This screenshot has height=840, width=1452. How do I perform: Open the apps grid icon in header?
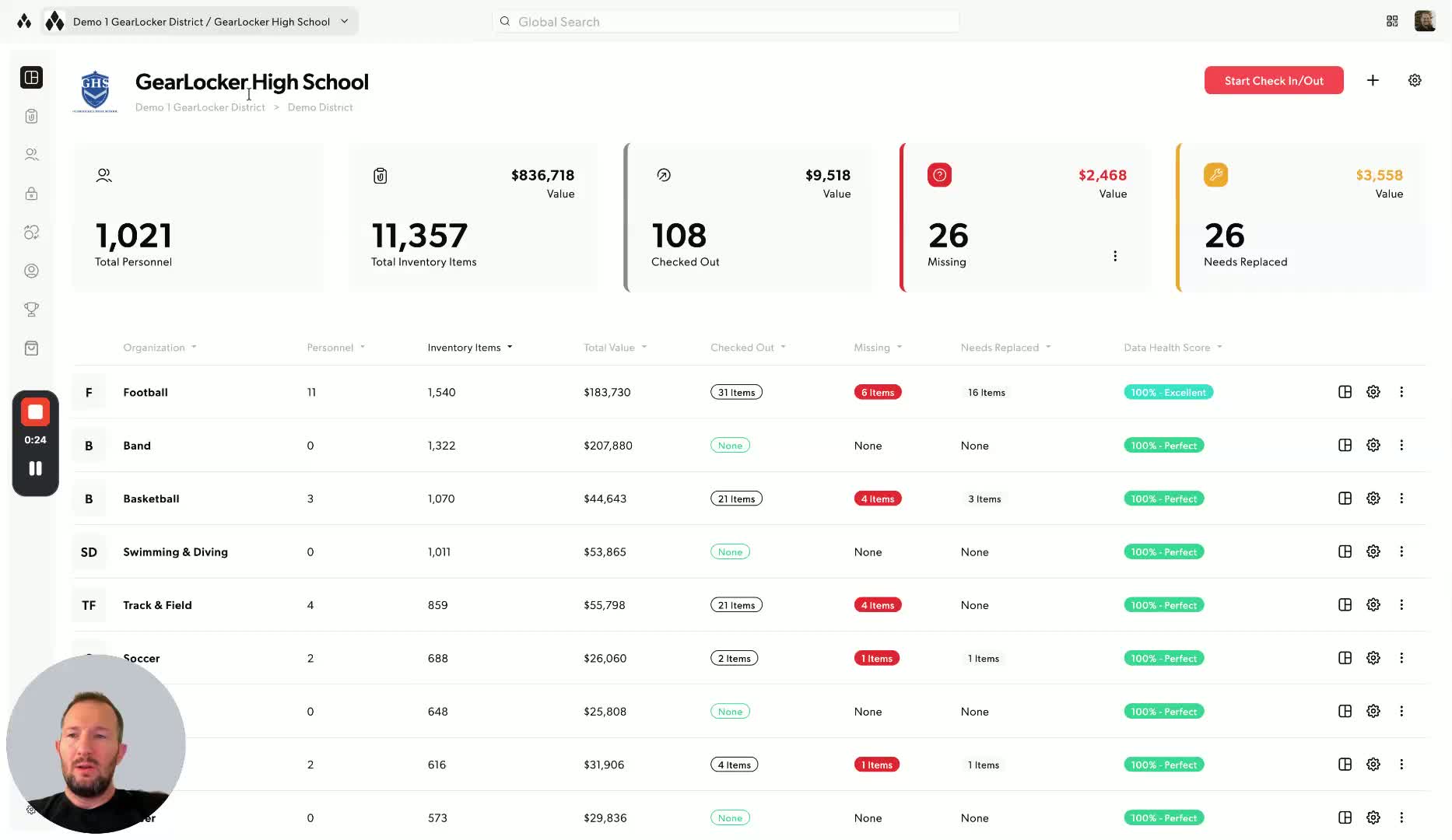[x=1392, y=22]
